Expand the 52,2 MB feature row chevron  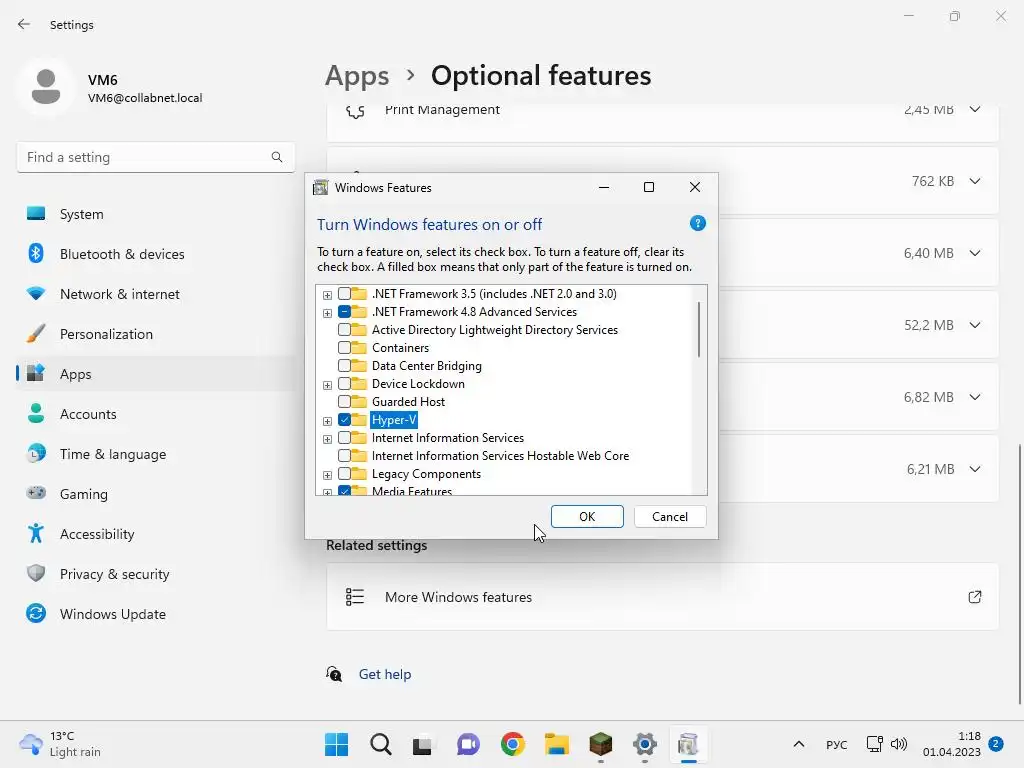[974, 325]
